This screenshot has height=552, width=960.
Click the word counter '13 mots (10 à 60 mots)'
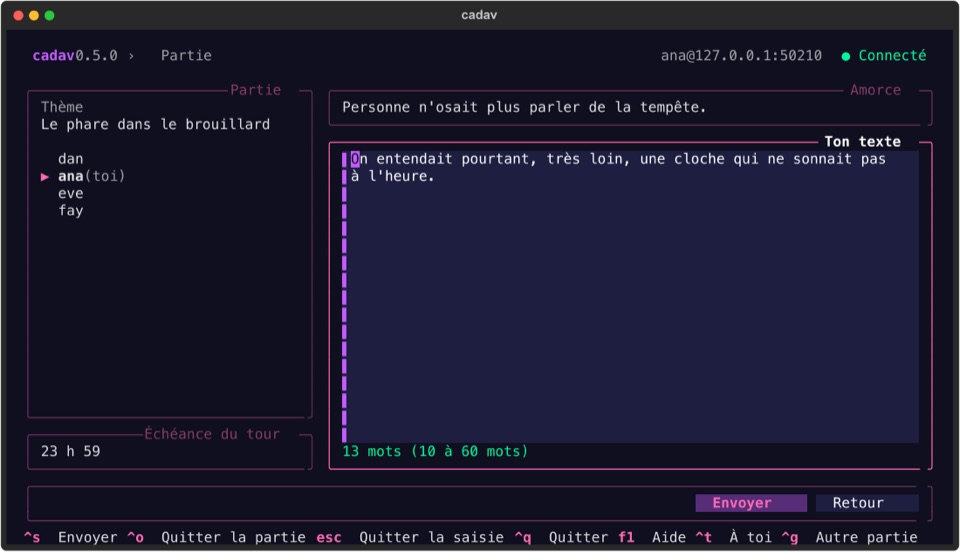click(435, 452)
